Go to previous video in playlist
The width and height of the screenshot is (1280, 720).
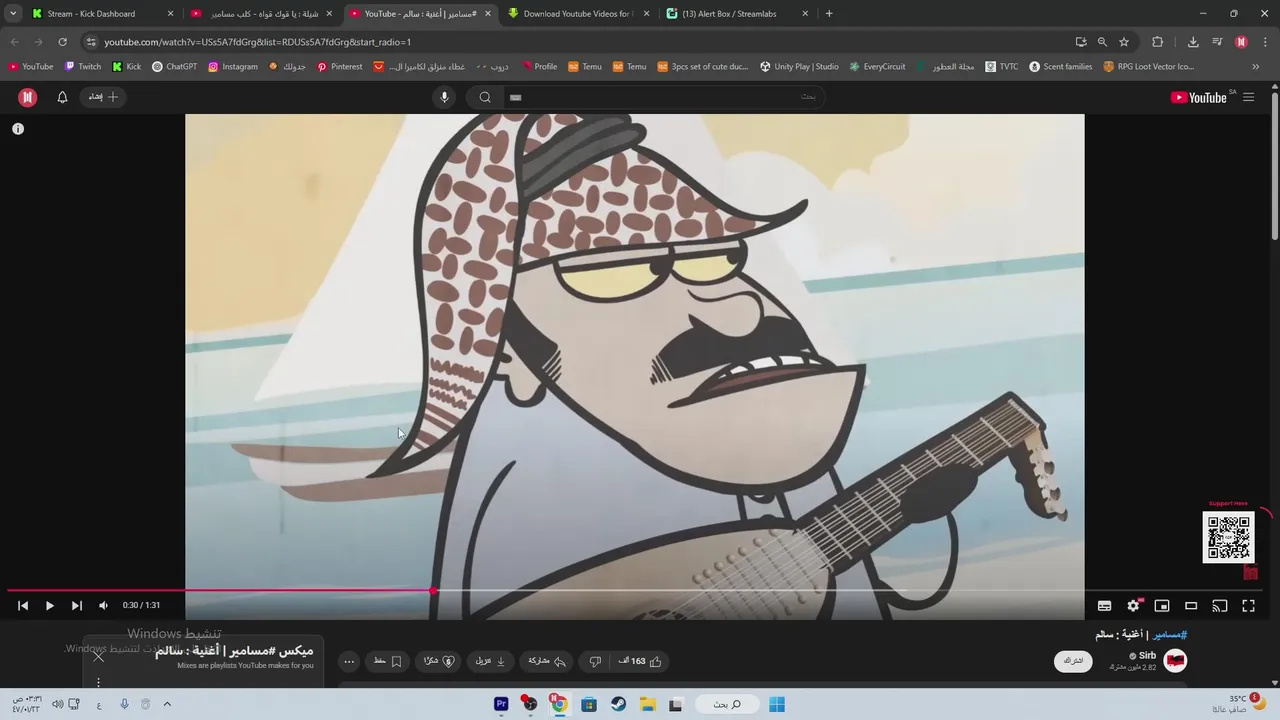coord(23,605)
